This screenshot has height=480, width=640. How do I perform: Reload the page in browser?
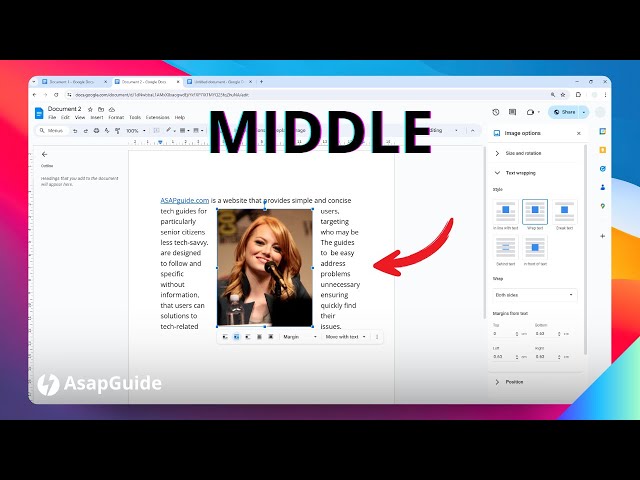coord(56,95)
